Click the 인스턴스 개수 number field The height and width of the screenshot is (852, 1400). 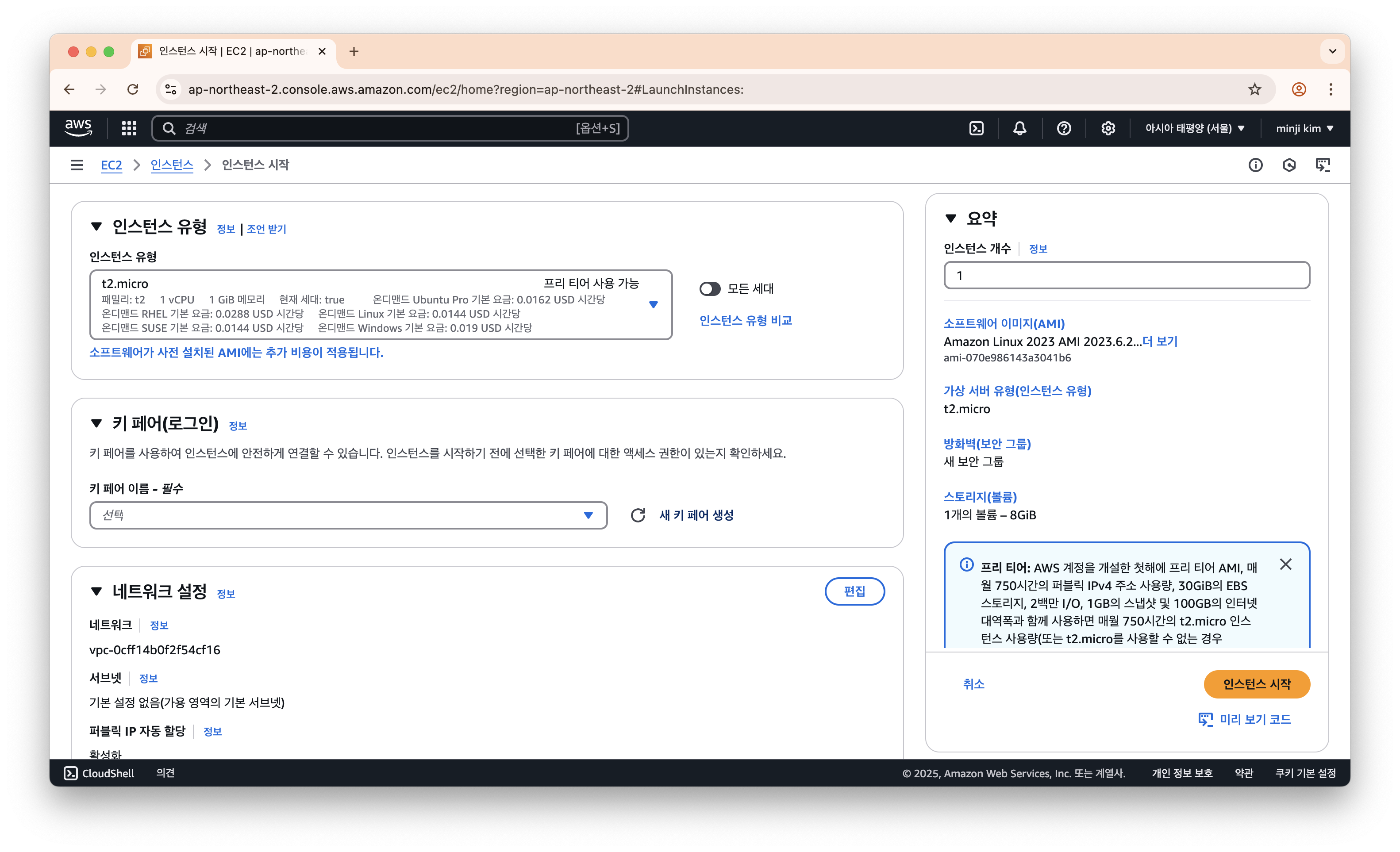click(x=1127, y=276)
